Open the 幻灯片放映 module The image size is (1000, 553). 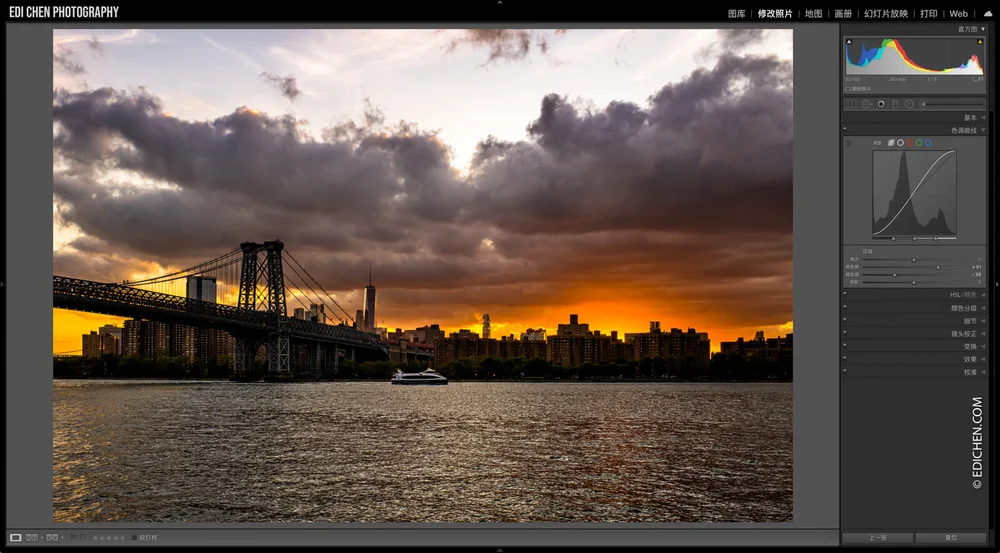[x=886, y=13]
